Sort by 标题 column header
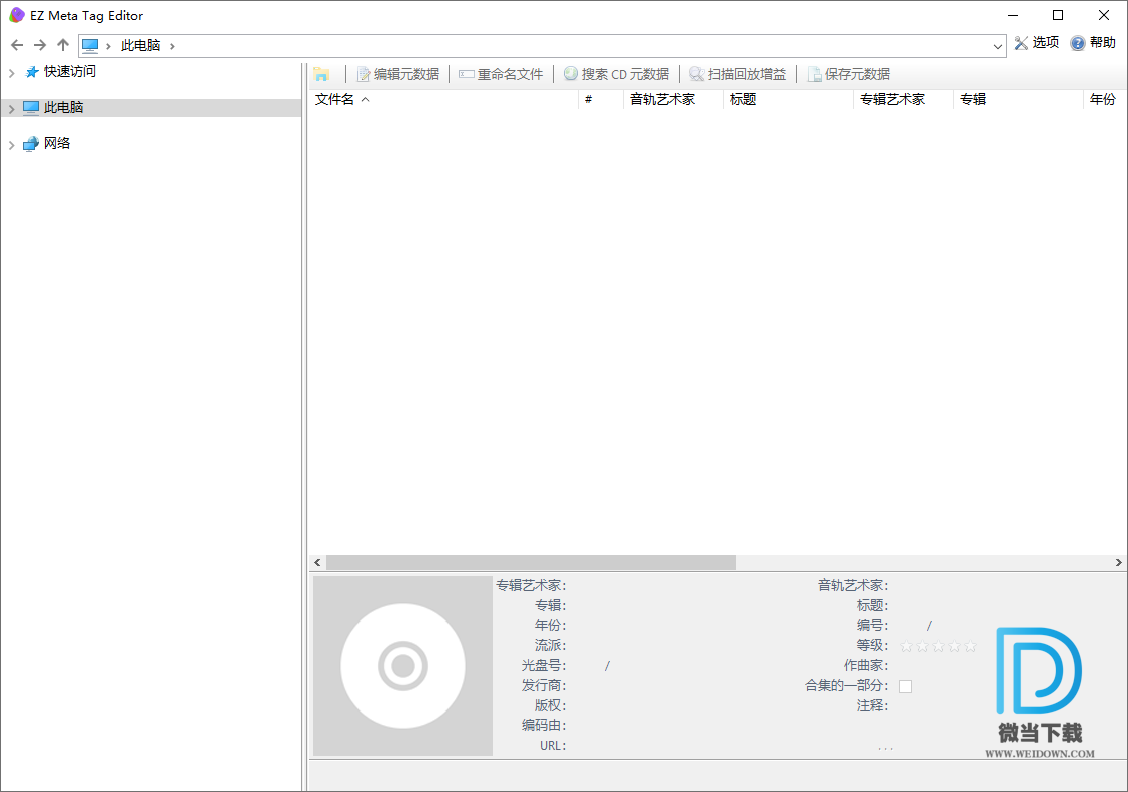The height and width of the screenshot is (792, 1128). pos(788,99)
